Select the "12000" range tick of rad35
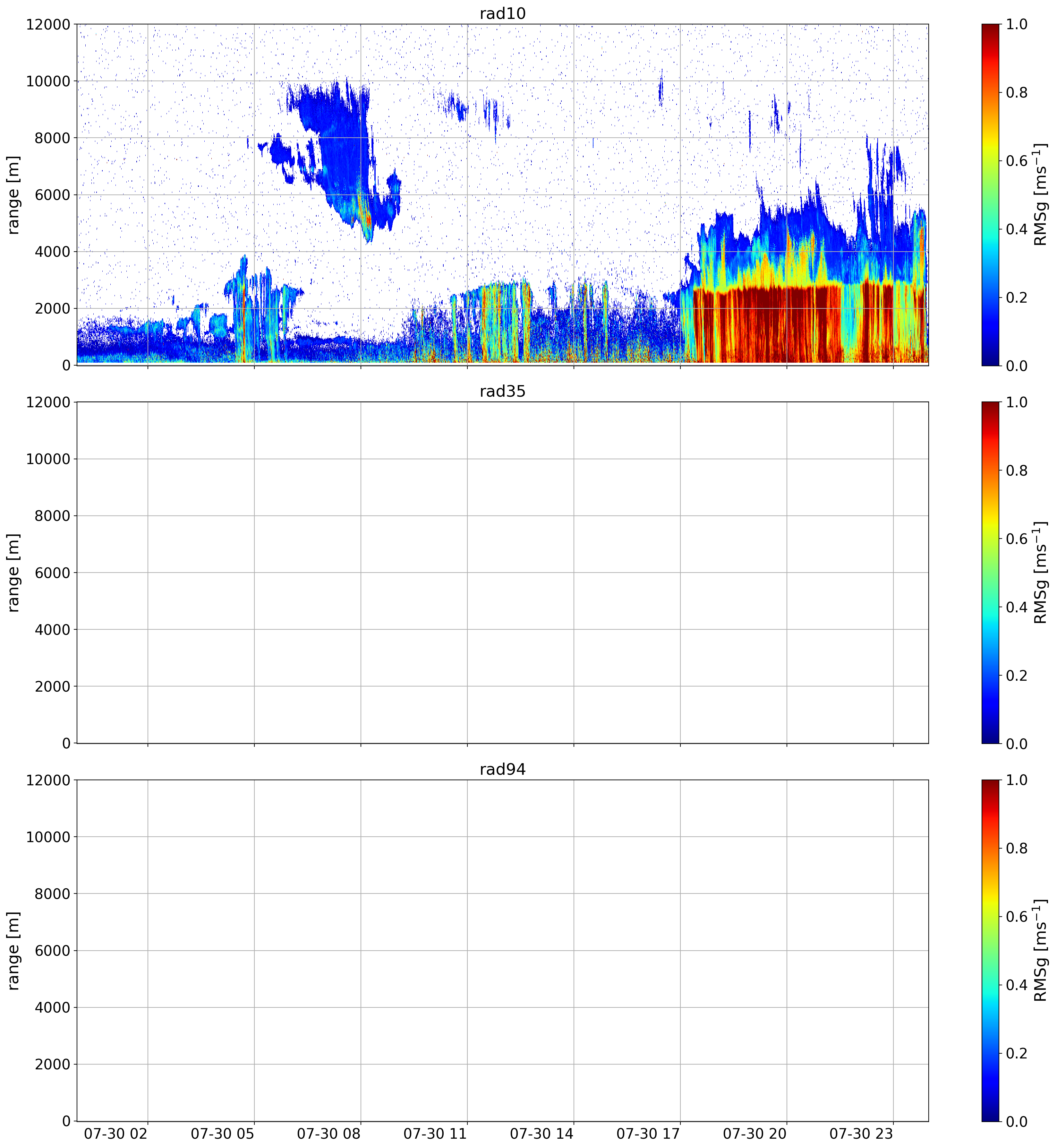 [x=48, y=403]
